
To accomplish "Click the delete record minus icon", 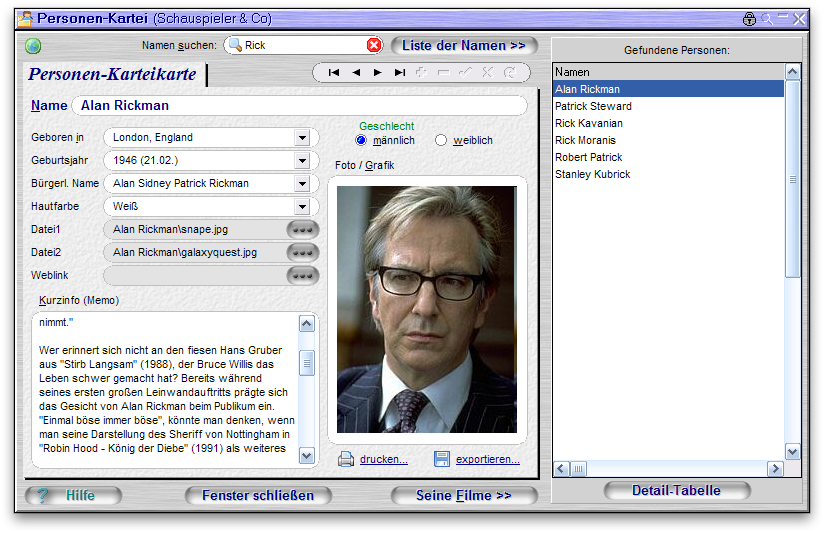I will (444, 73).
